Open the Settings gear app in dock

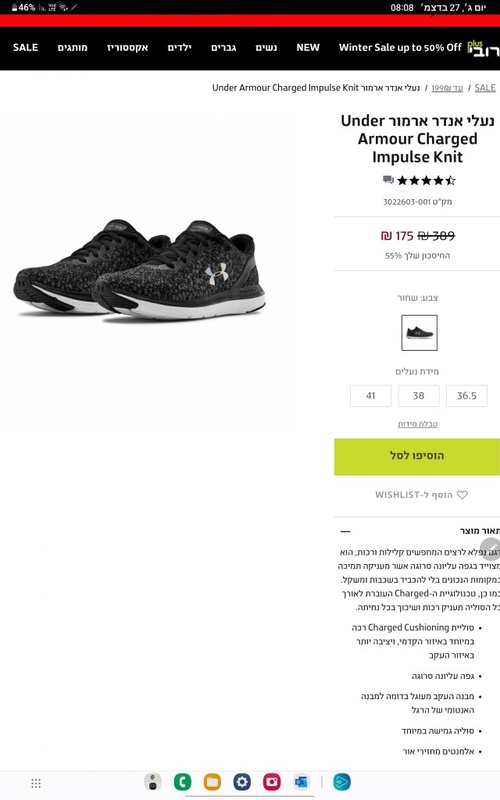click(242, 782)
